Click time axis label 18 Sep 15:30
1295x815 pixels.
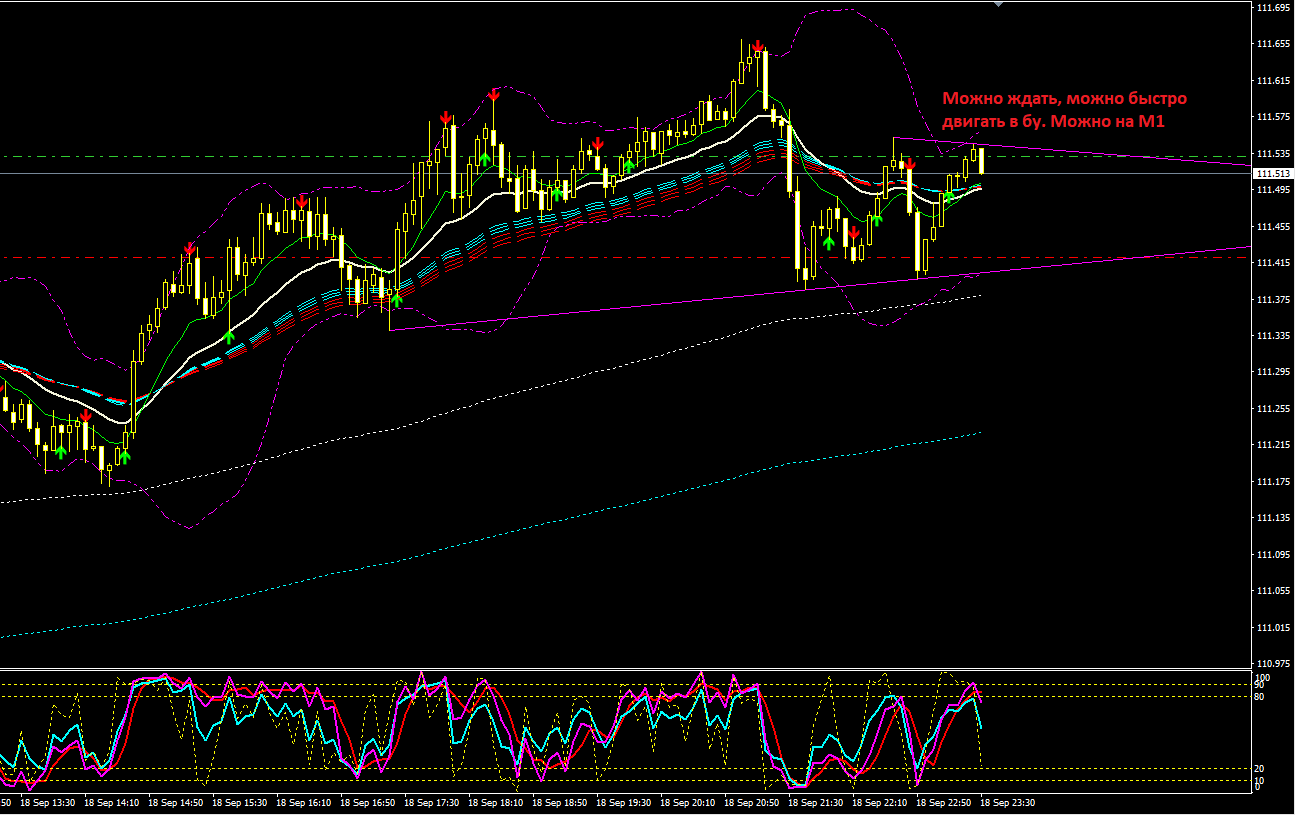click(239, 802)
